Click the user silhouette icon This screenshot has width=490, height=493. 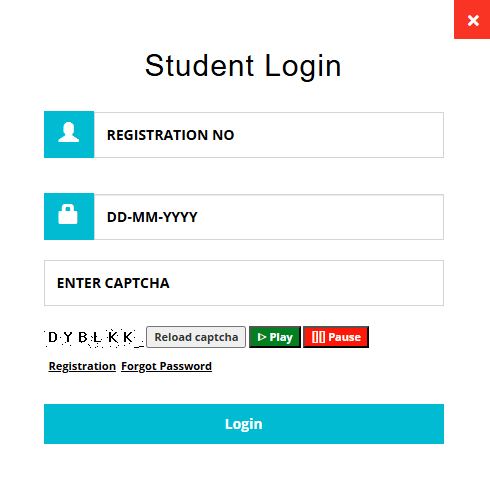coord(69,132)
